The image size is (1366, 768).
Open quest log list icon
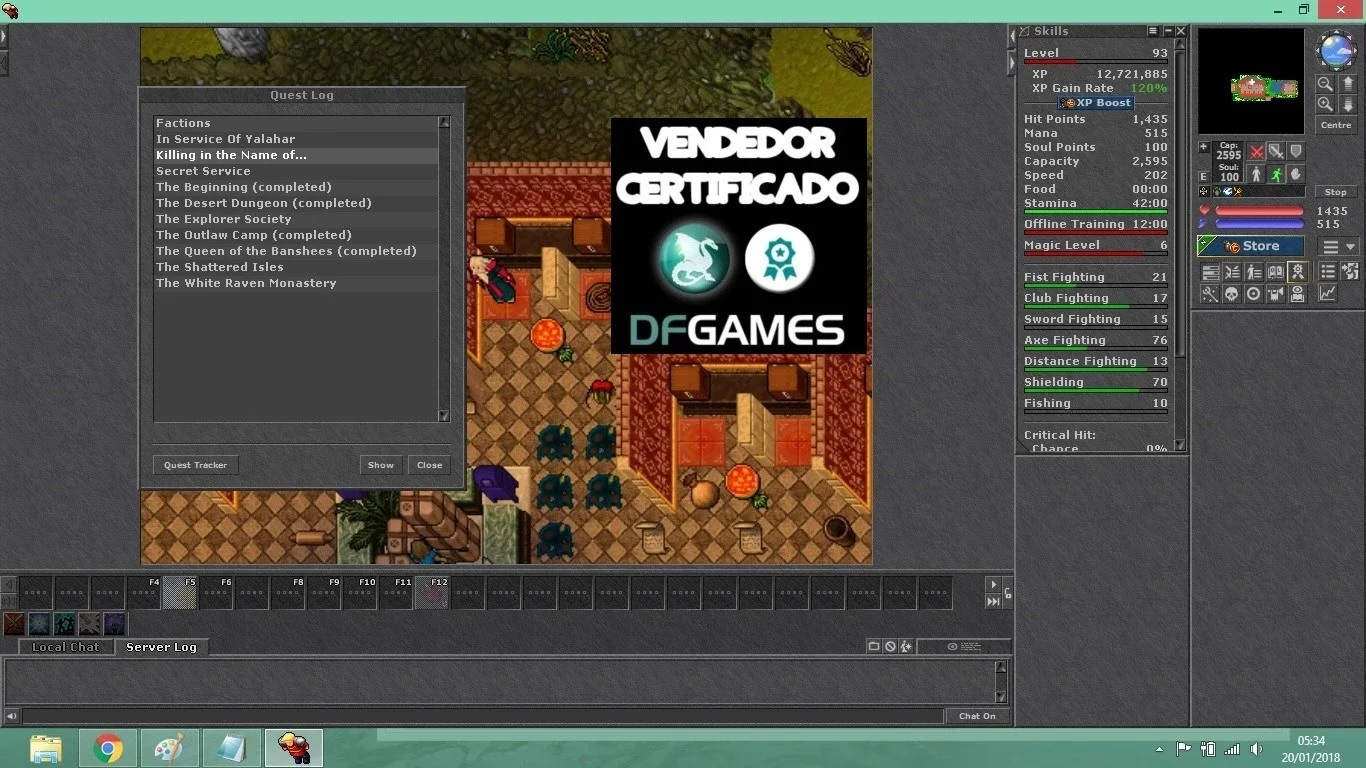pos(1327,272)
